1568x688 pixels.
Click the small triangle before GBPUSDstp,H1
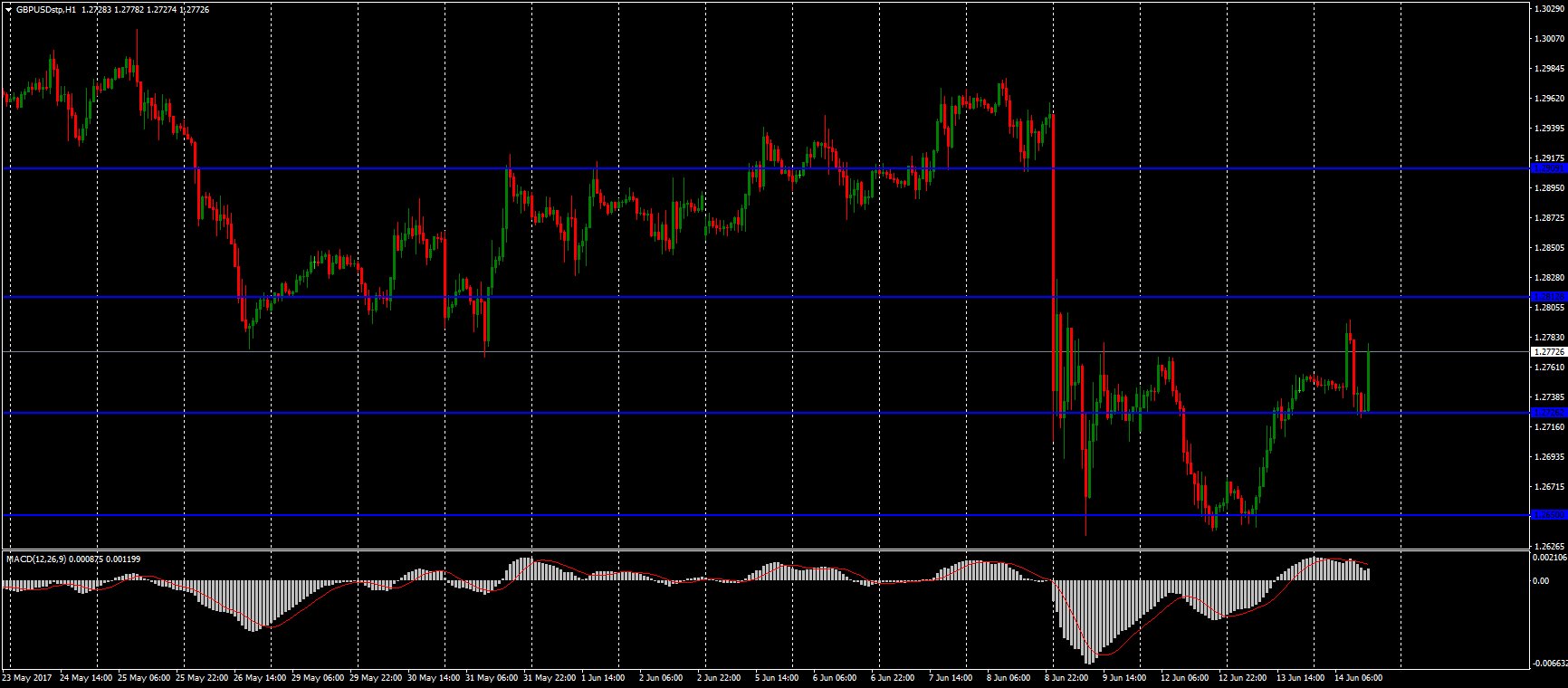click(x=8, y=10)
